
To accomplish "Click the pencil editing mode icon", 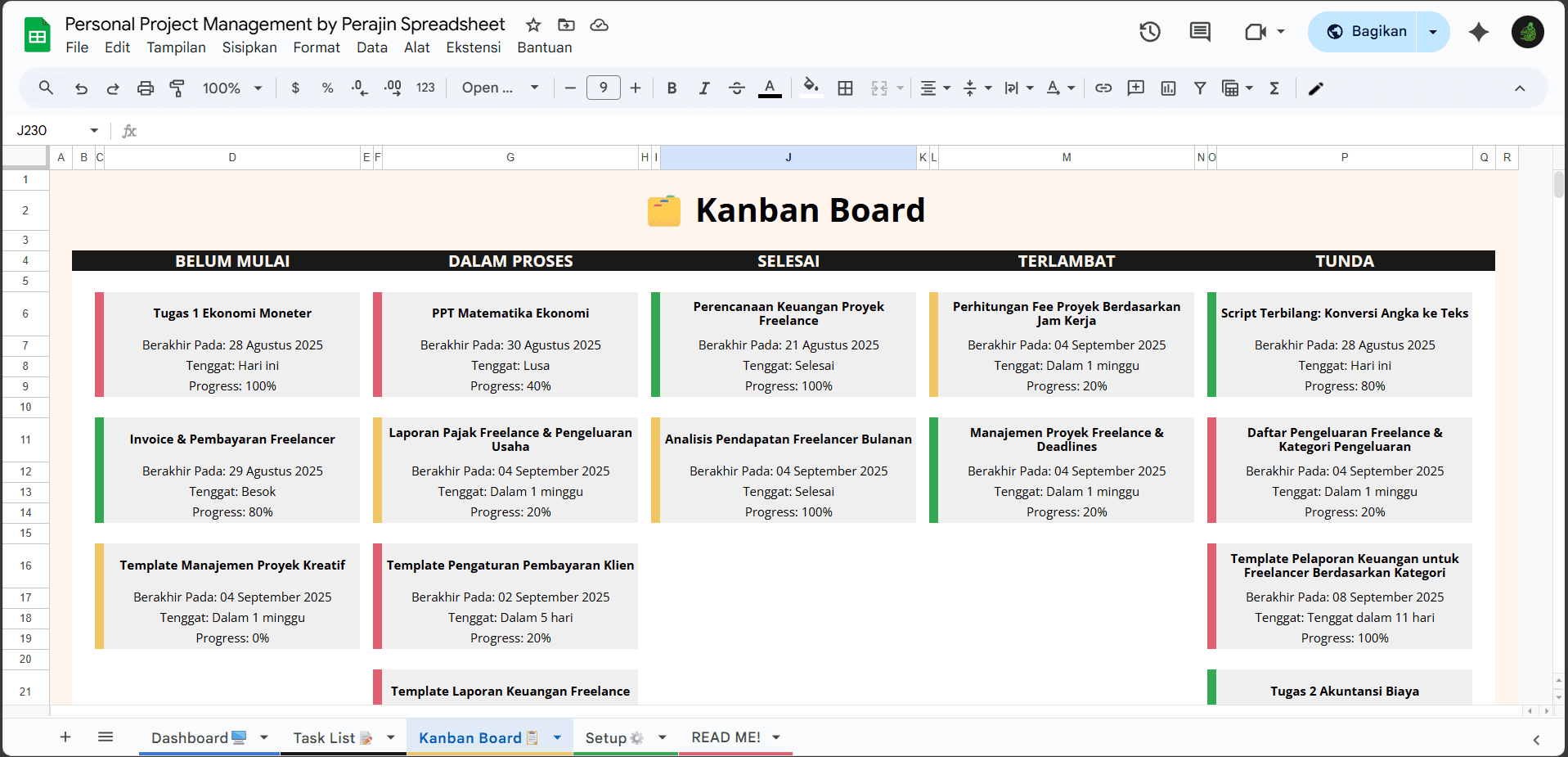I will [x=1316, y=88].
